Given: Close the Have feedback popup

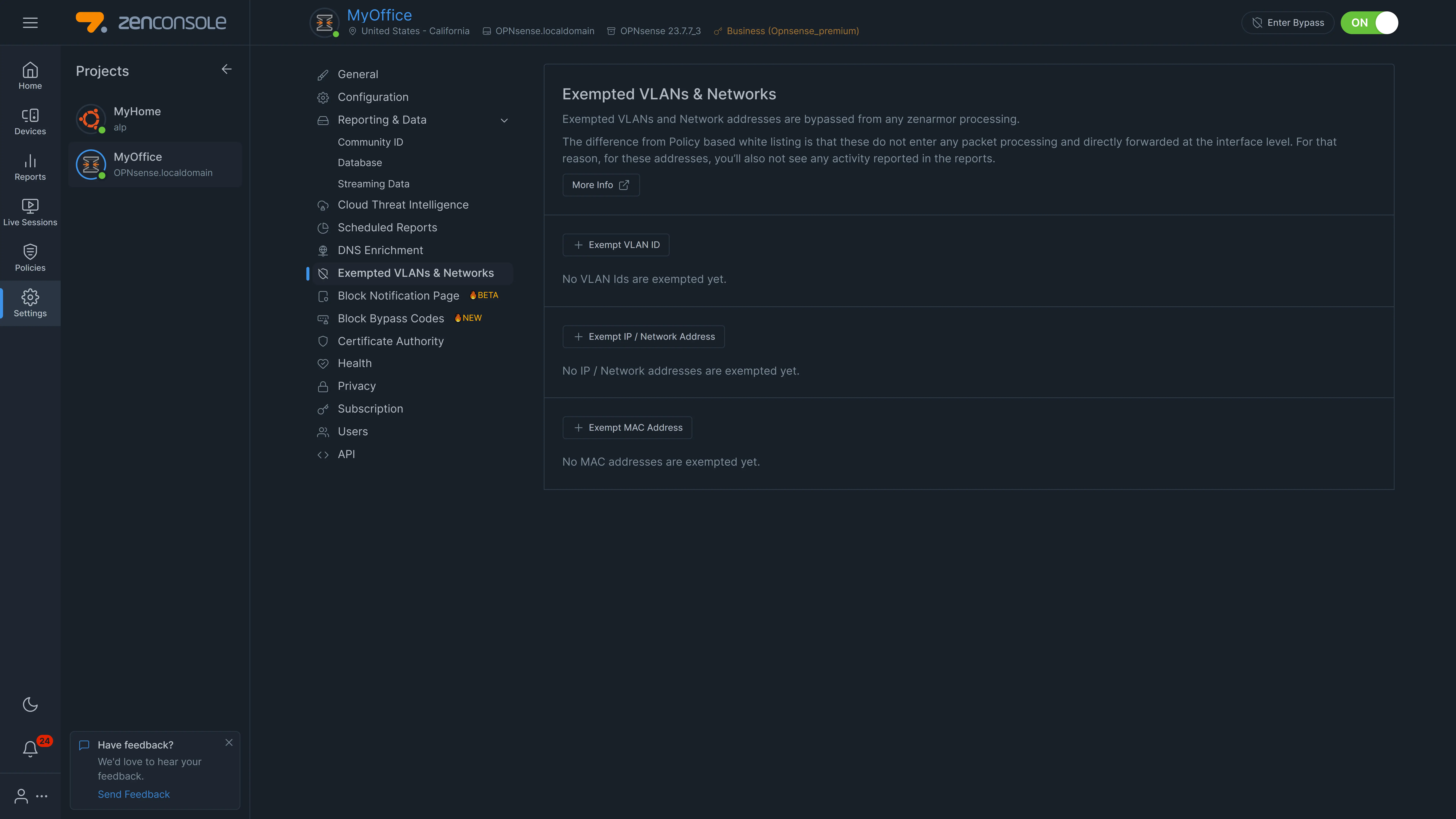Looking at the screenshot, I should [229, 742].
